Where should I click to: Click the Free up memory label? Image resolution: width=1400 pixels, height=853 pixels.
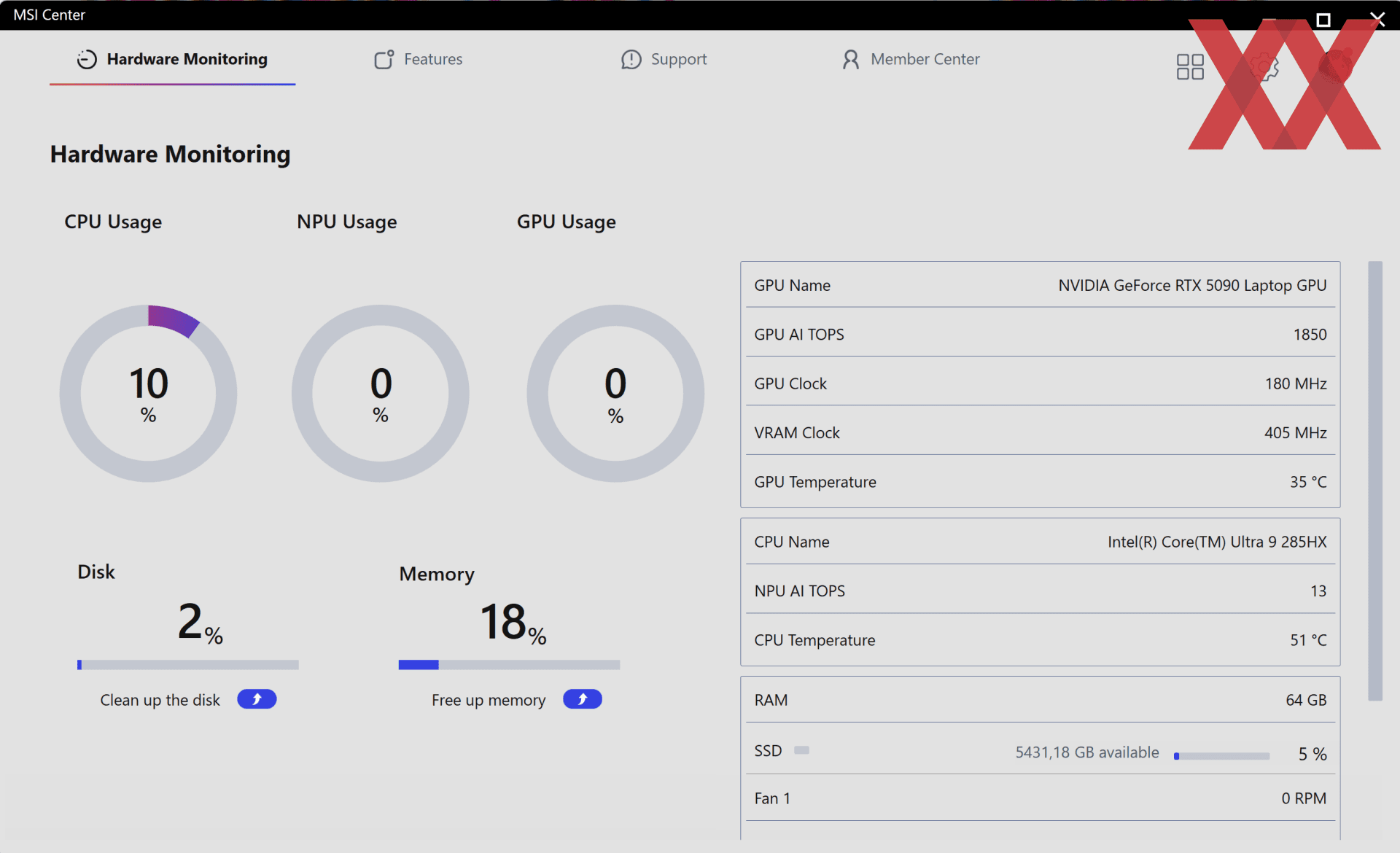pos(489,700)
